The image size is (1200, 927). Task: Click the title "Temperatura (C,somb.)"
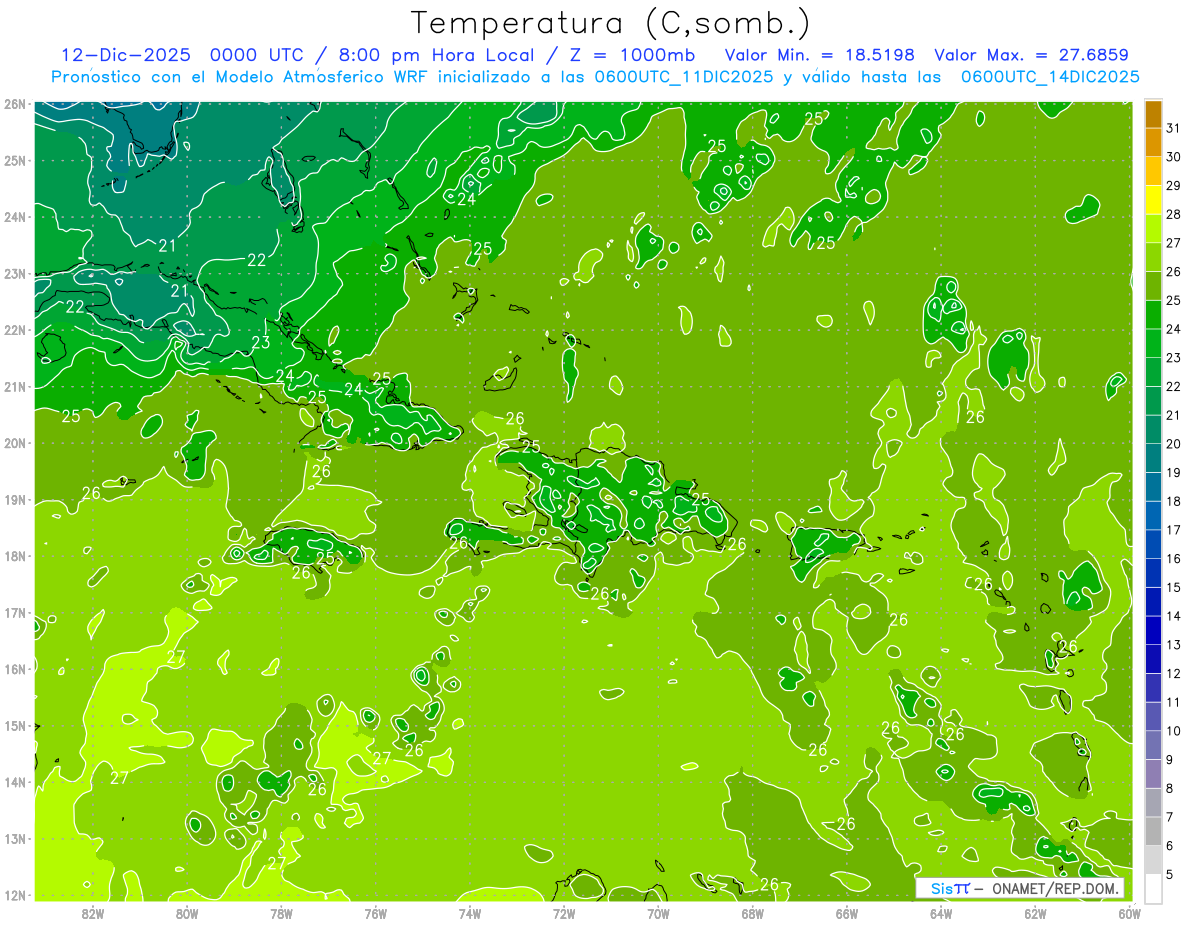[611, 24]
